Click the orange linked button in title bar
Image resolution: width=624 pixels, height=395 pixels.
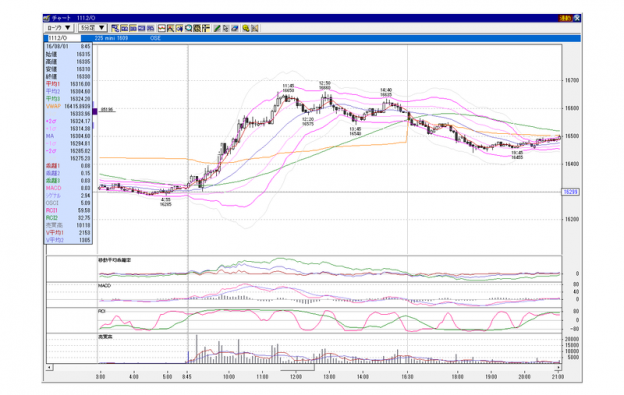(x=565, y=18)
